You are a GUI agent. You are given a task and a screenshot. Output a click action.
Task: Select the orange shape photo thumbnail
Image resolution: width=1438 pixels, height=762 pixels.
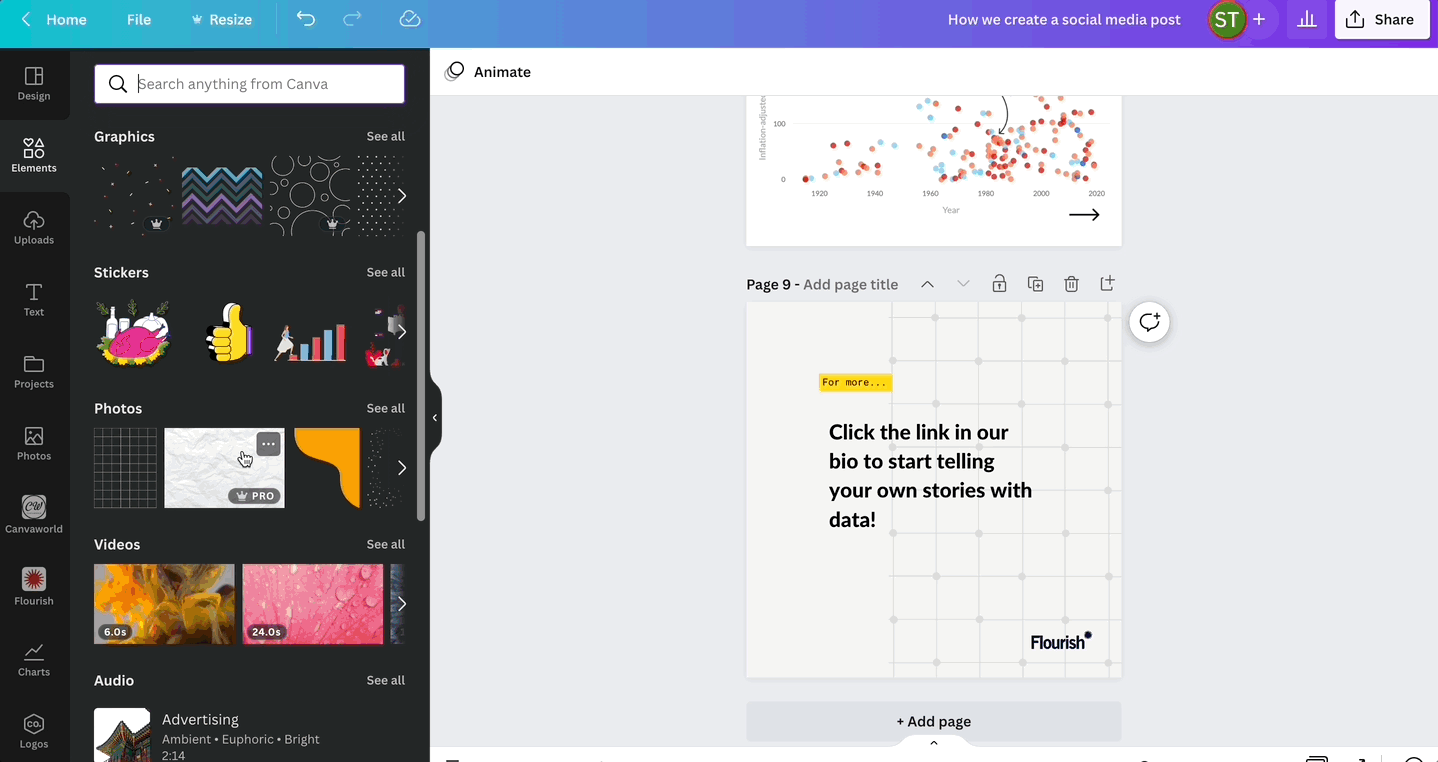click(327, 467)
